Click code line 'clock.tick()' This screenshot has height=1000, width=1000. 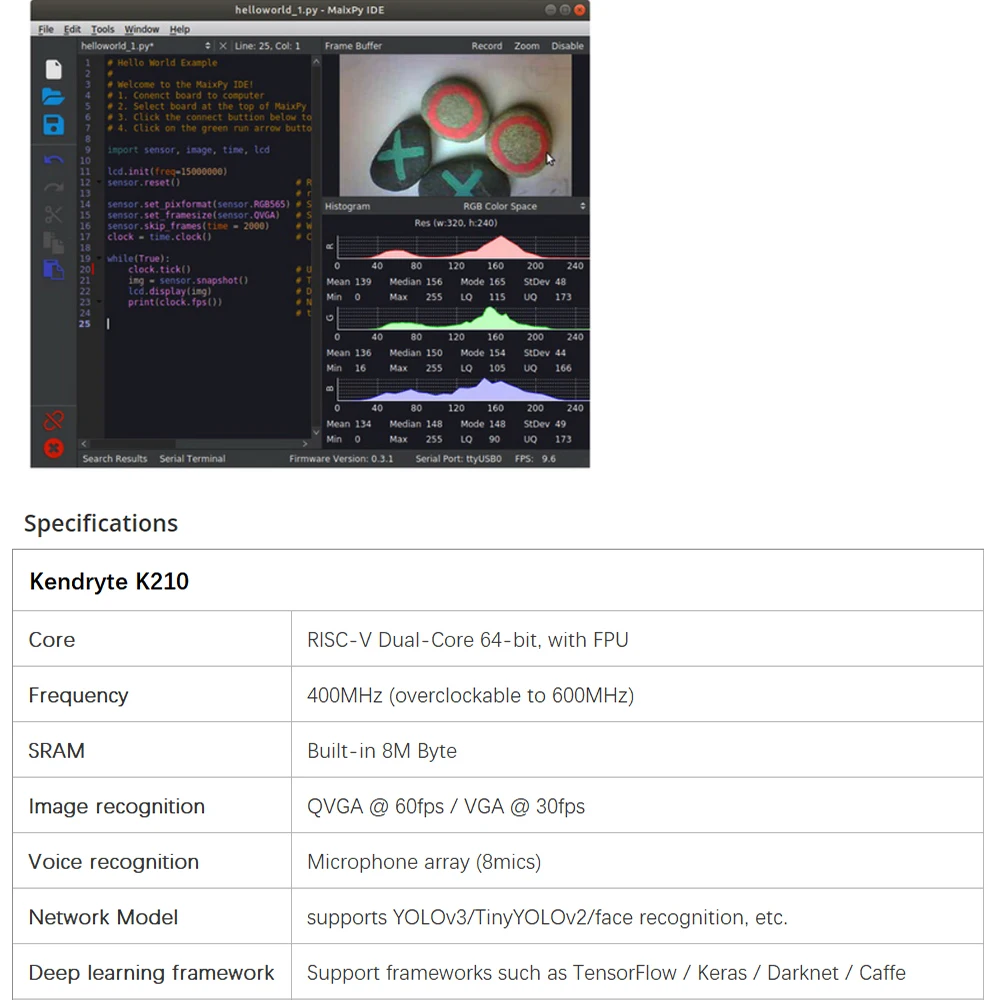click(x=159, y=269)
